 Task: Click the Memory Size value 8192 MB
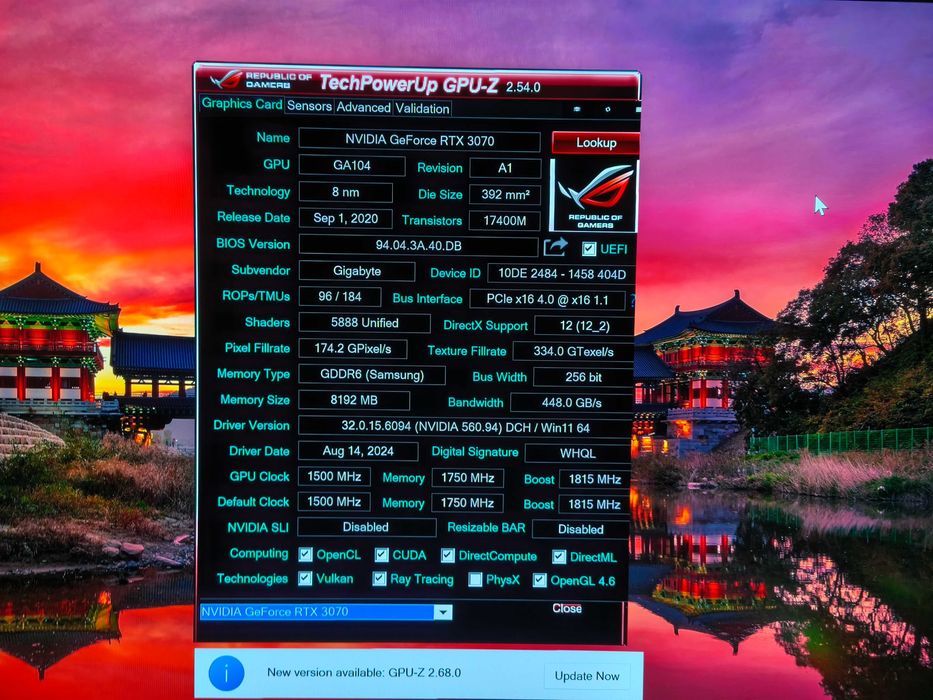click(x=354, y=400)
